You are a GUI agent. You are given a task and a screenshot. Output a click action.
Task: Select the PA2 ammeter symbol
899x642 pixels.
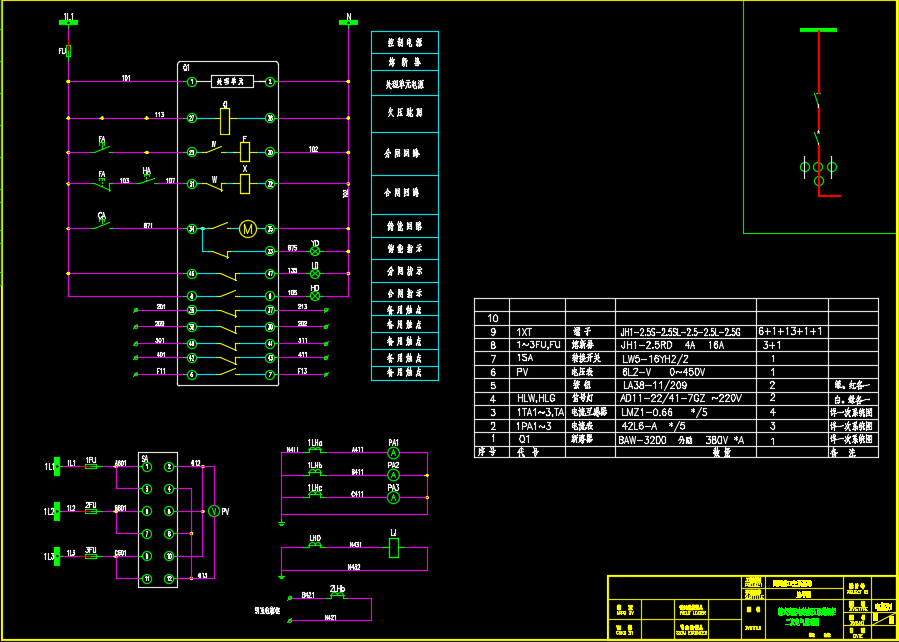[x=393, y=475]
